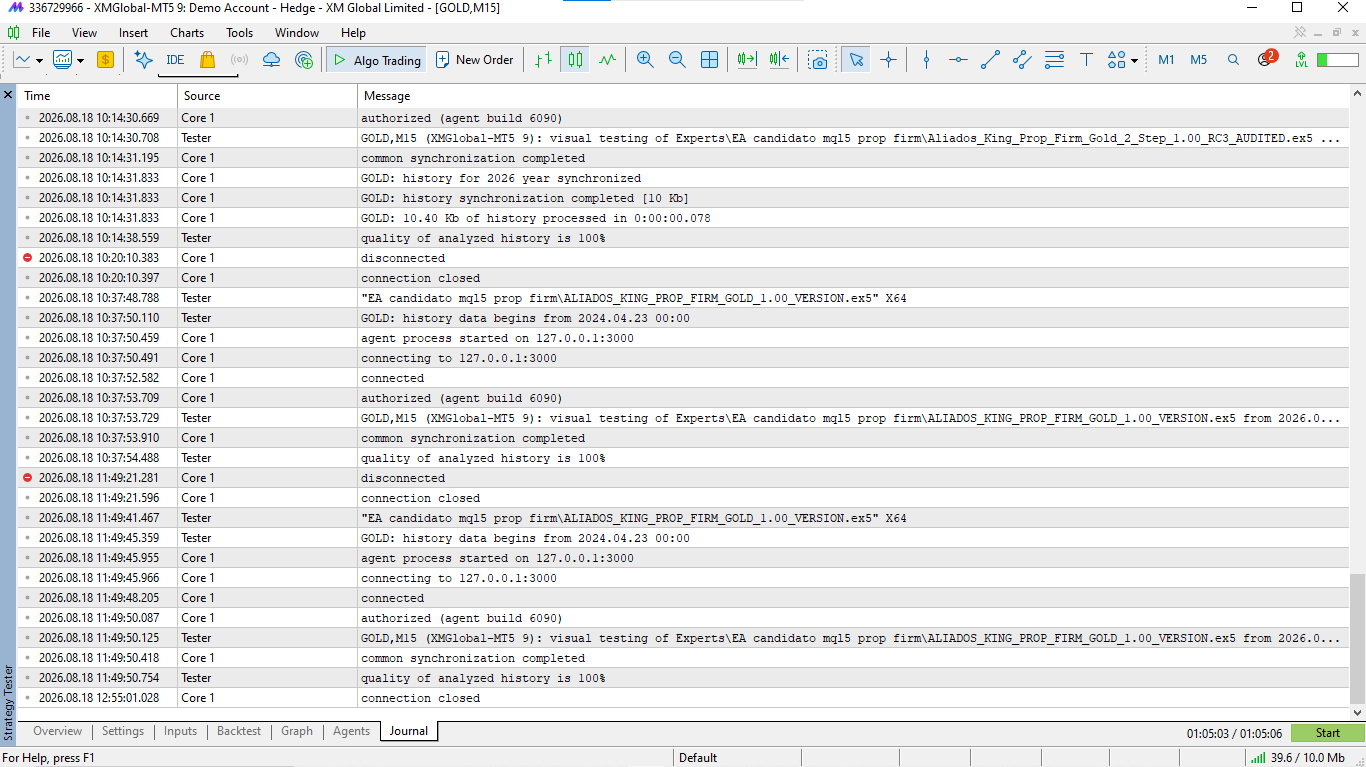Select the 12:55:01.028 connection closed row

click(683, 698)
